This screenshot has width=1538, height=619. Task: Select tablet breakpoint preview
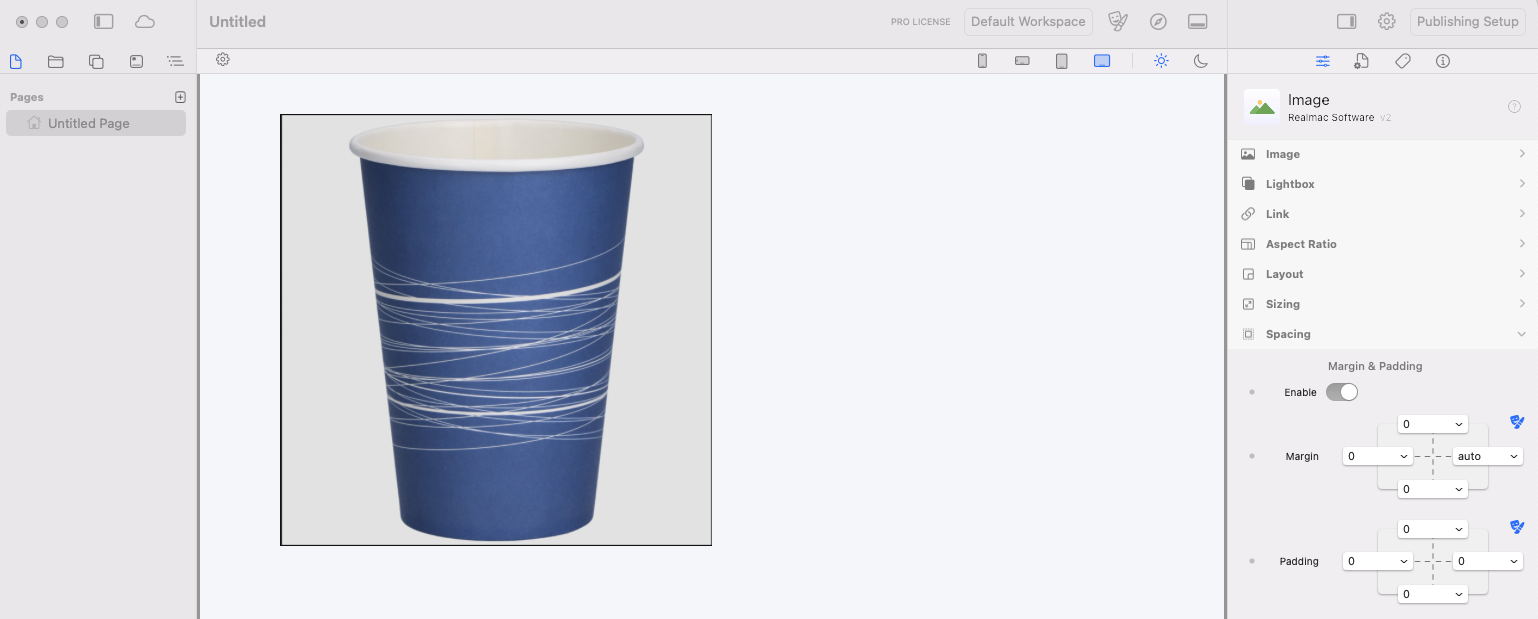[x=1062, y=61]
